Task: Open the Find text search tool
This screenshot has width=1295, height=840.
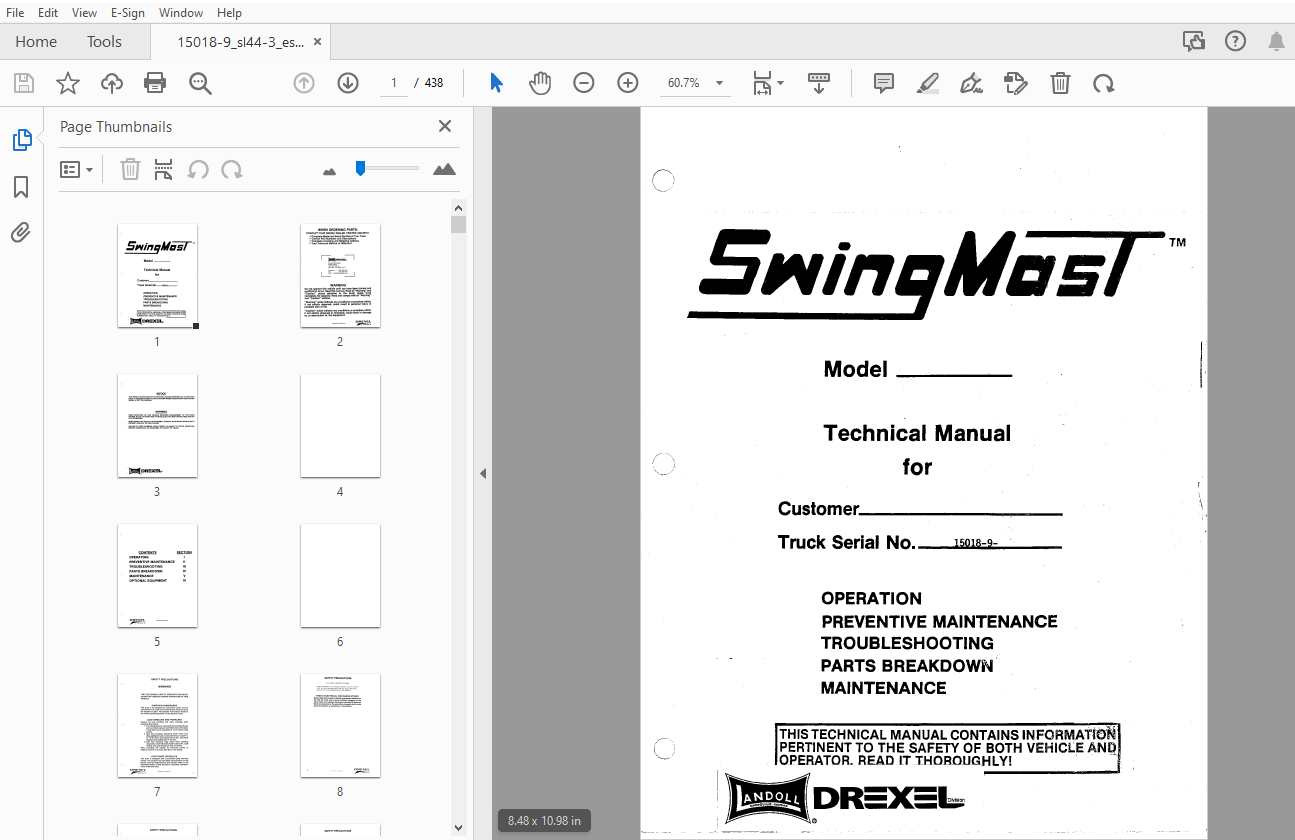Action: tap(200, 83)
